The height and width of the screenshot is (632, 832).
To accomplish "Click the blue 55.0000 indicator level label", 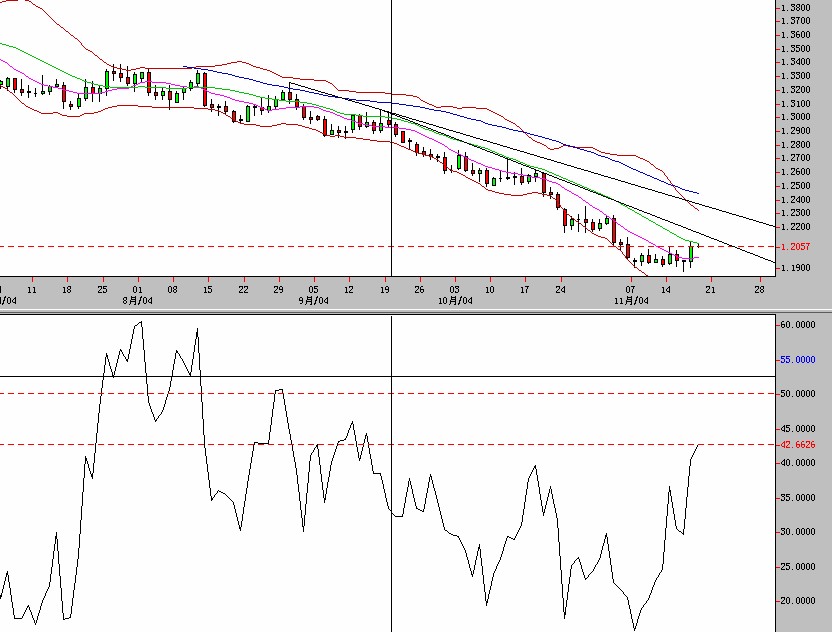I will [798, 359].
